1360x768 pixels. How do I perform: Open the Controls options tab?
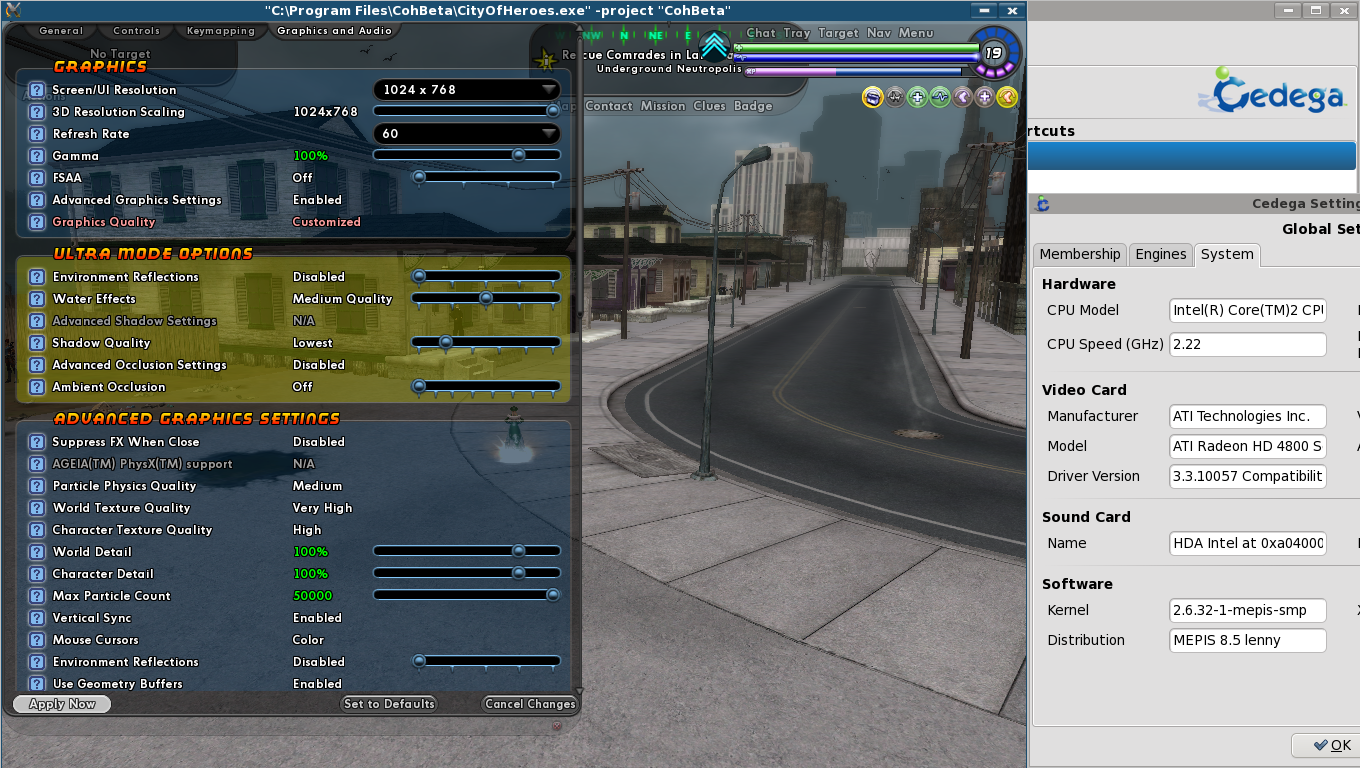click(136, 31)
